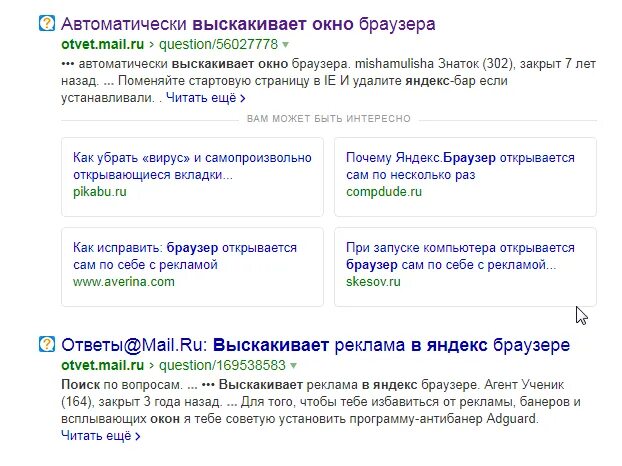The height and width of the screenshot is (466, 622).
Task: Open result 'Ответы@Mail.Ru: Выскакивает реклама в яндекс браузере'
Action: pos(315,345)
